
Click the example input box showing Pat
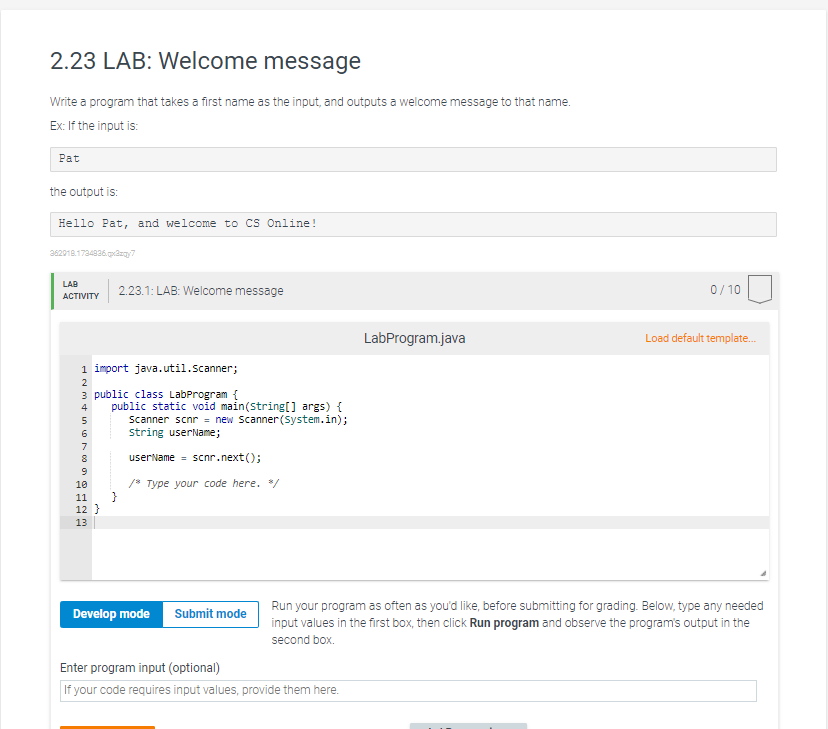(413, 159)
